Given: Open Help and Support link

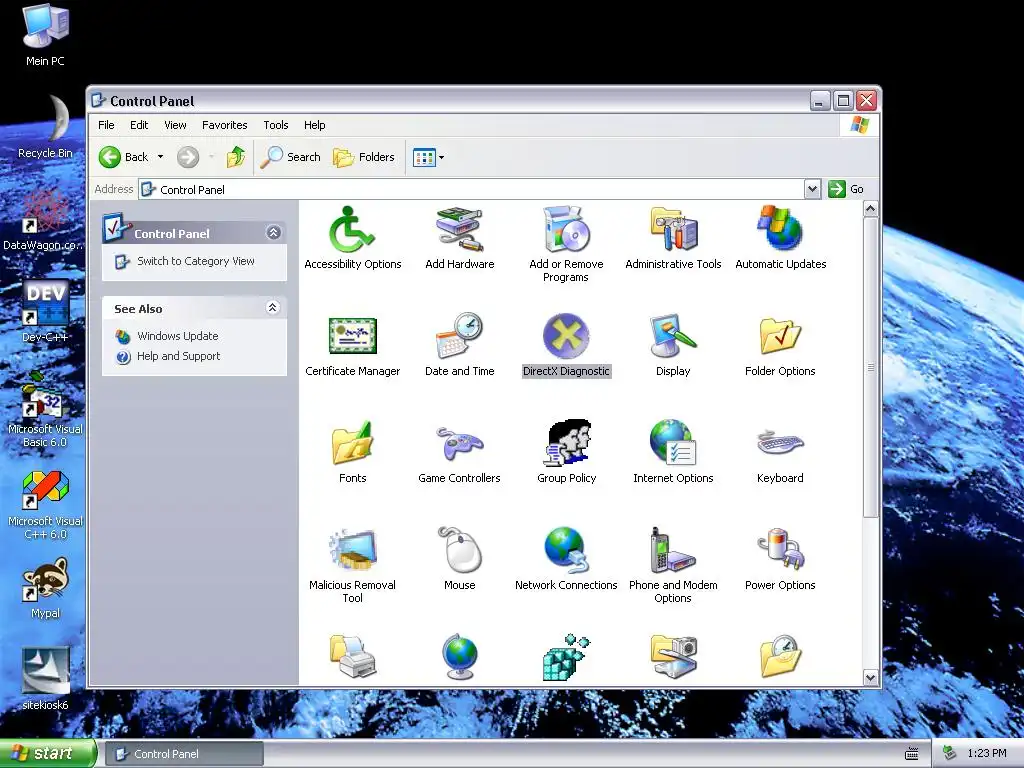Looking at the screenshot, I should point(178,356).
